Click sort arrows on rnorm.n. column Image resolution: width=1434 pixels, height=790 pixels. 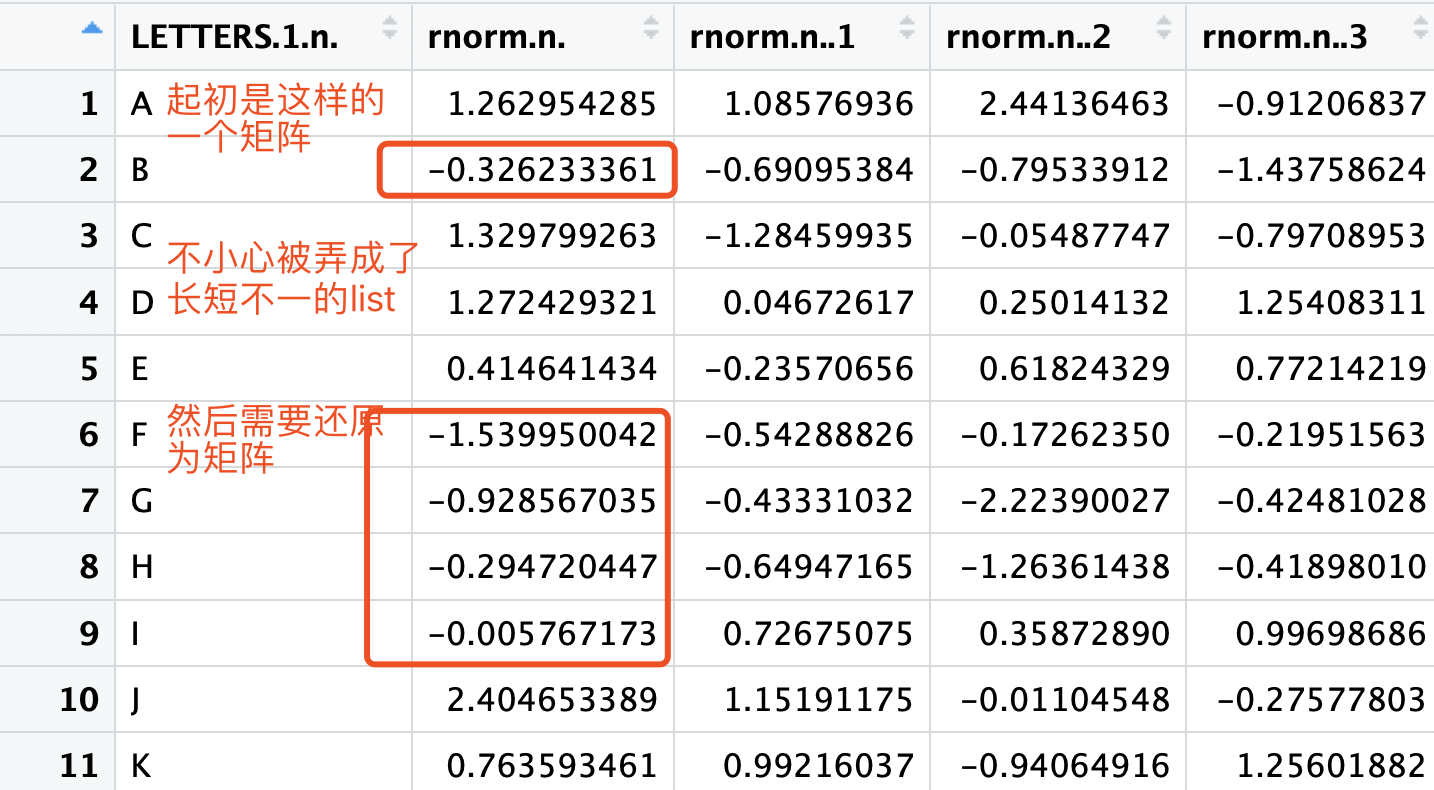pyautogui.click(x=651, y=28)
